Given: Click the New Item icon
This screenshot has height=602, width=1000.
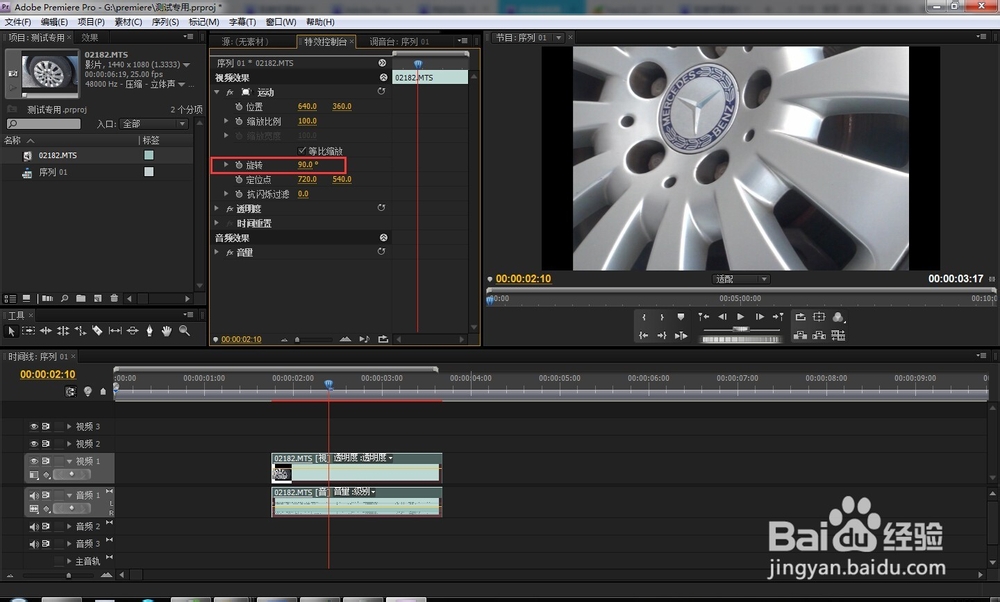Looking at the screenshot, I should pyautogui.click(x=98, y=298).
